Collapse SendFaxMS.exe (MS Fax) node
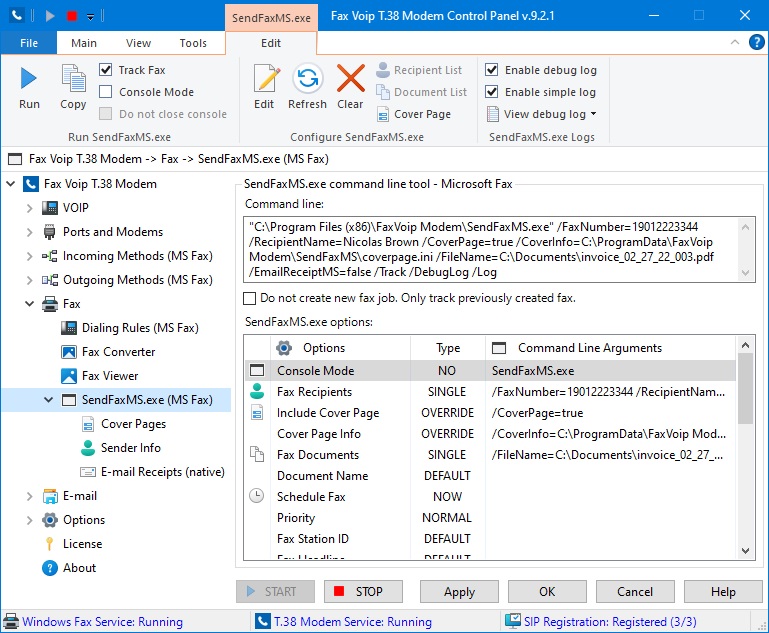The width and height of the screenshot is (769, 633). pyautogui.click(x=49, y=400)
